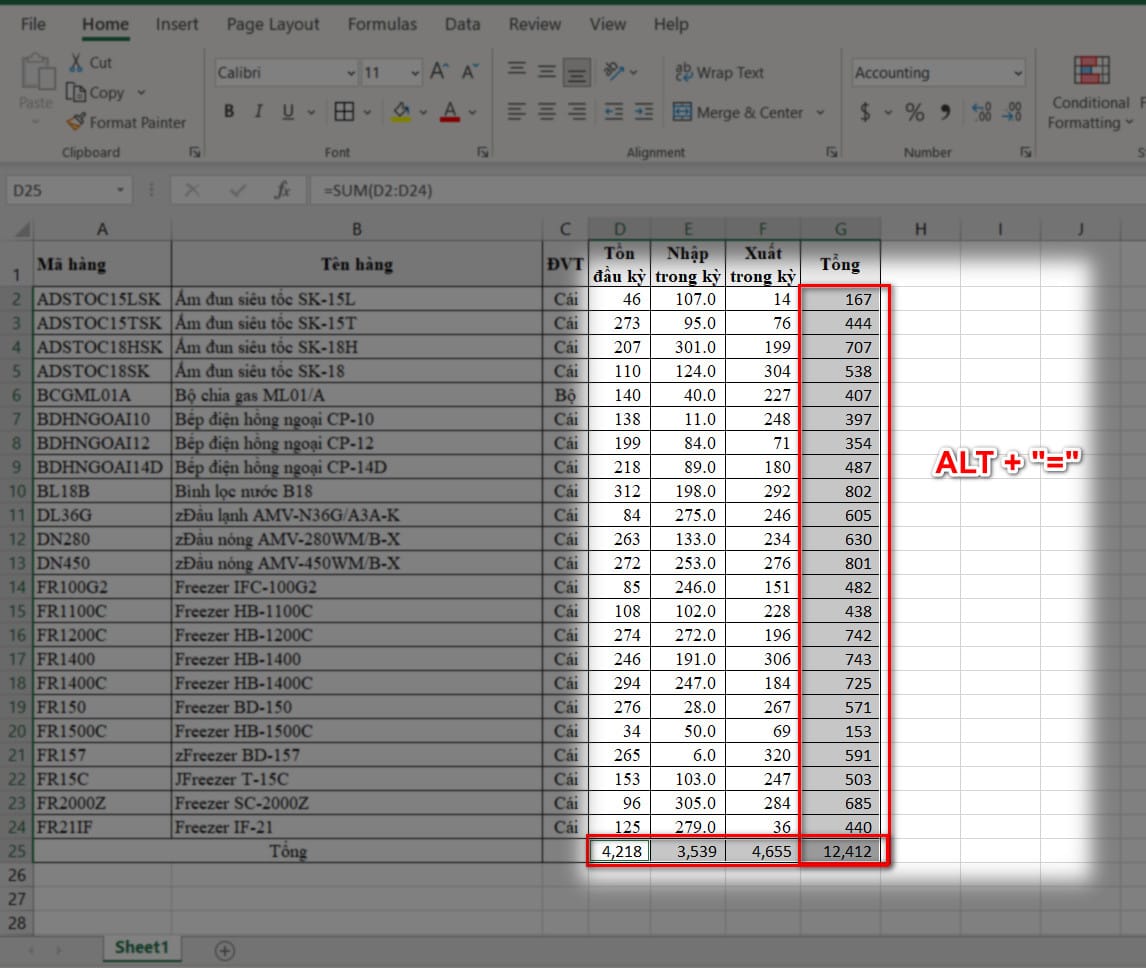
Task: Apply Borders using the grid icon
Action: click(344, 111)
